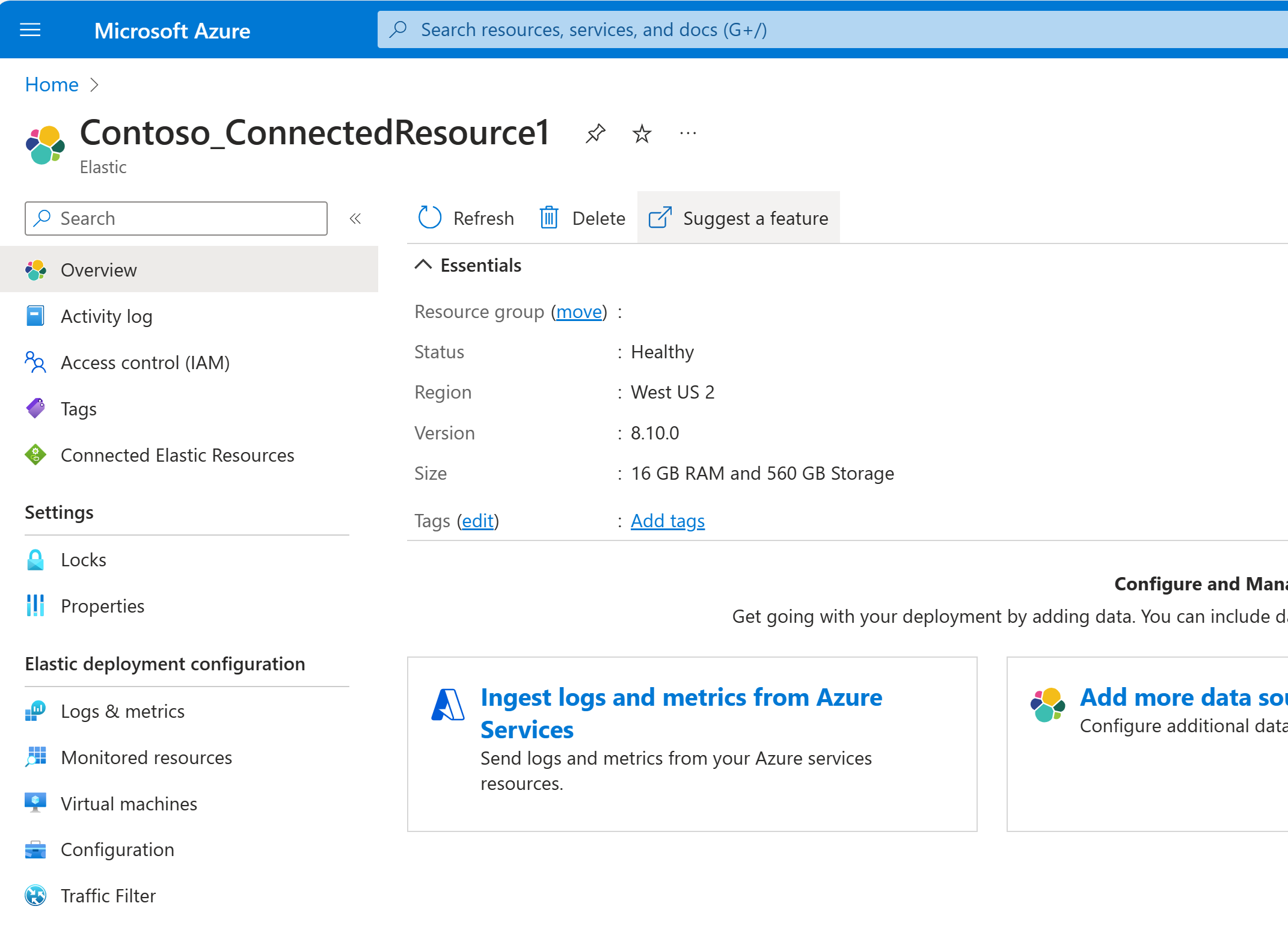Click the pin icon to pin resource
This screenshot has width=1288, height=927.
597,134
